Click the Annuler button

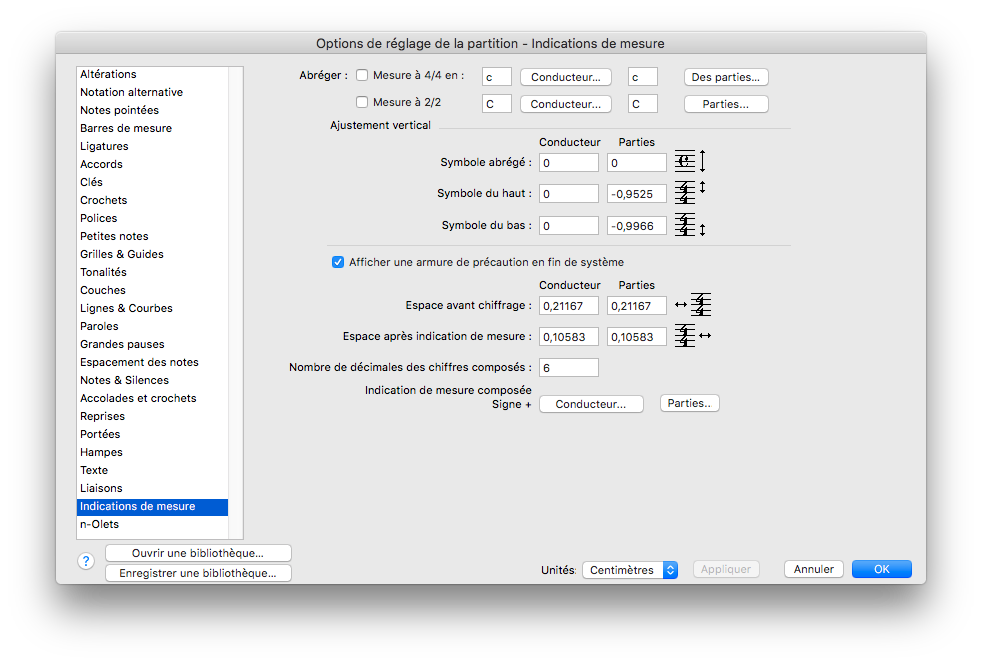point(814,569)
